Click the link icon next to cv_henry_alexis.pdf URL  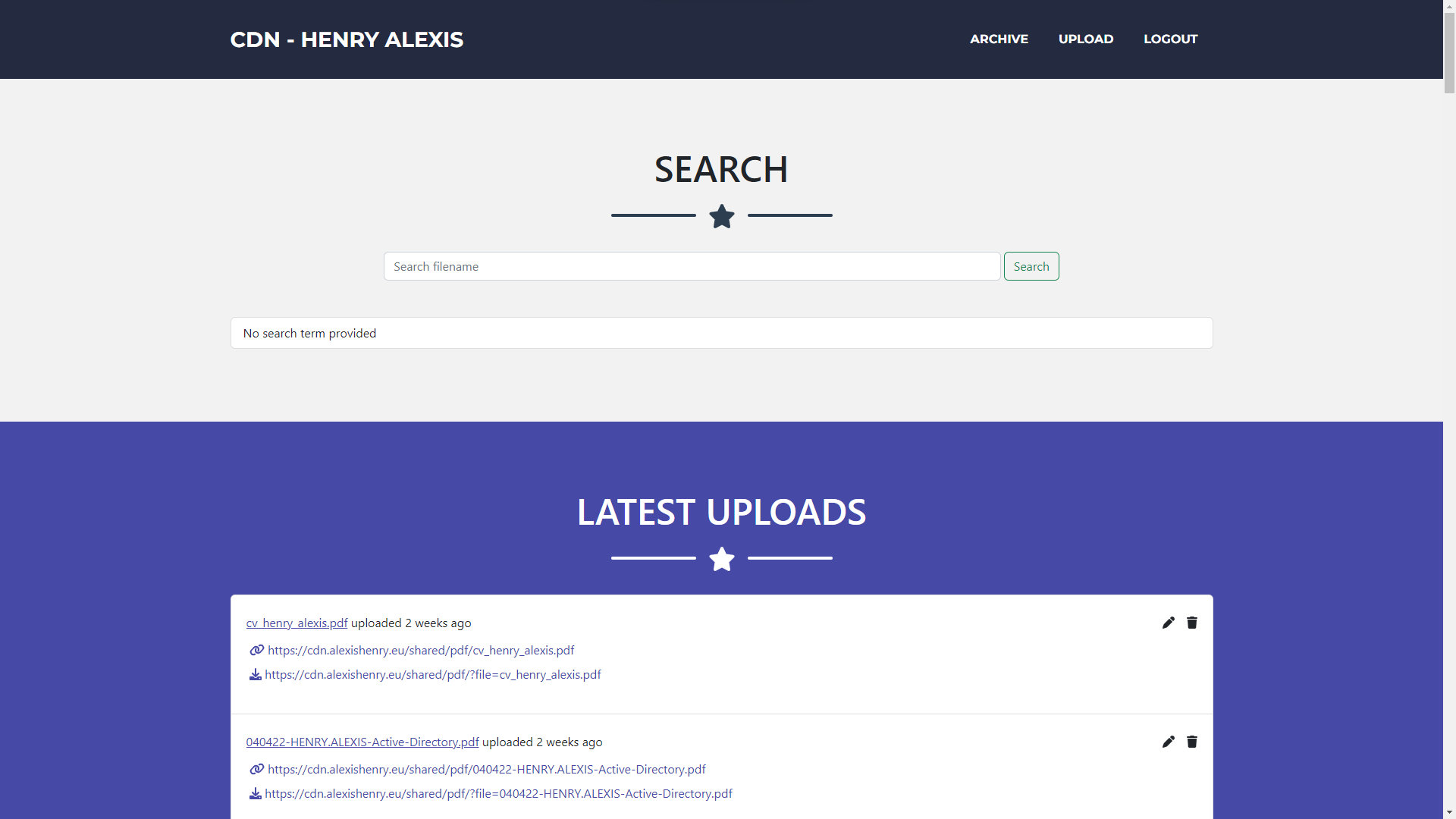257,649
